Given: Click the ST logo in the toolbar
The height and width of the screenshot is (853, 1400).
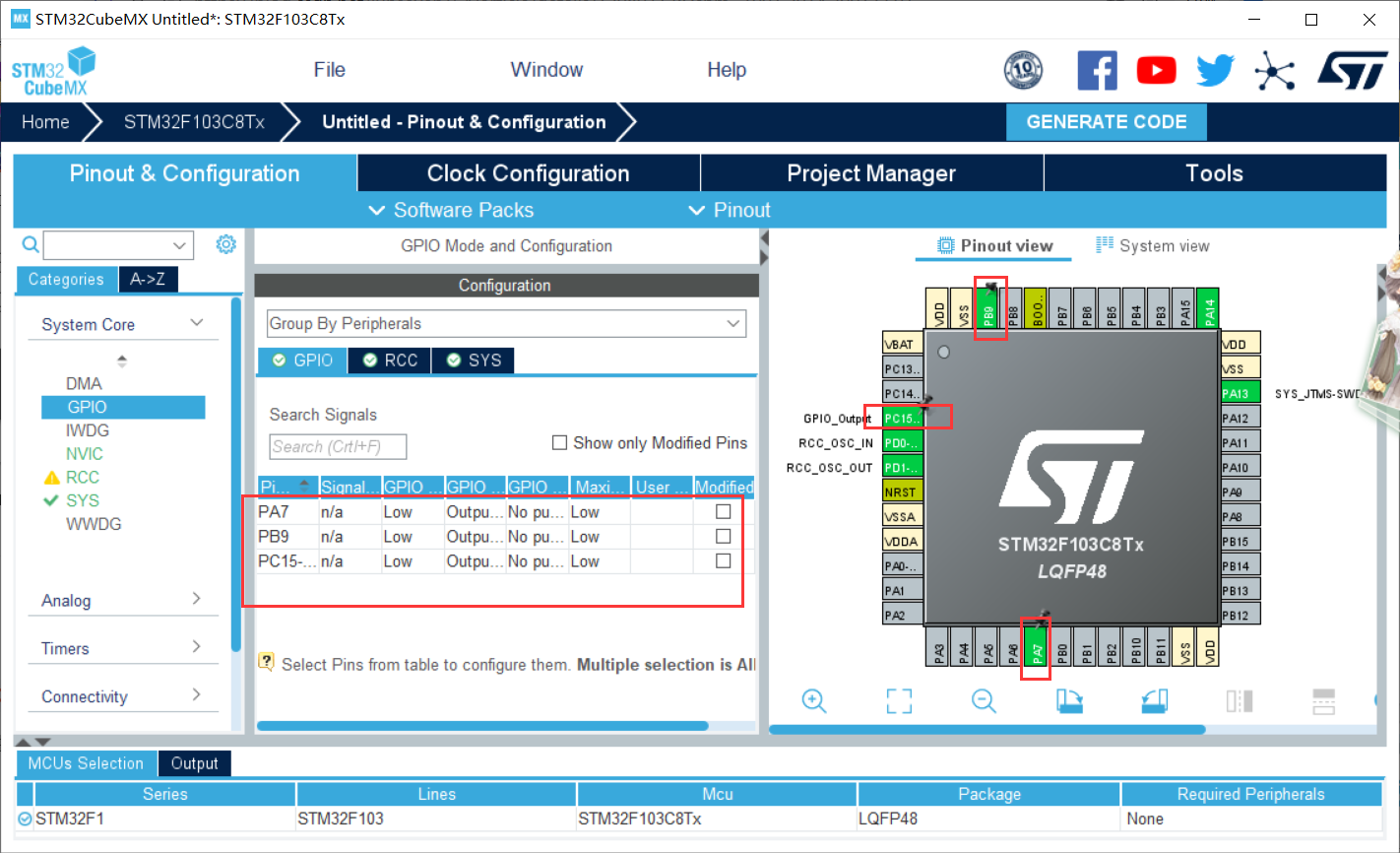Looking at the screenshot, I should point(1353,70).
